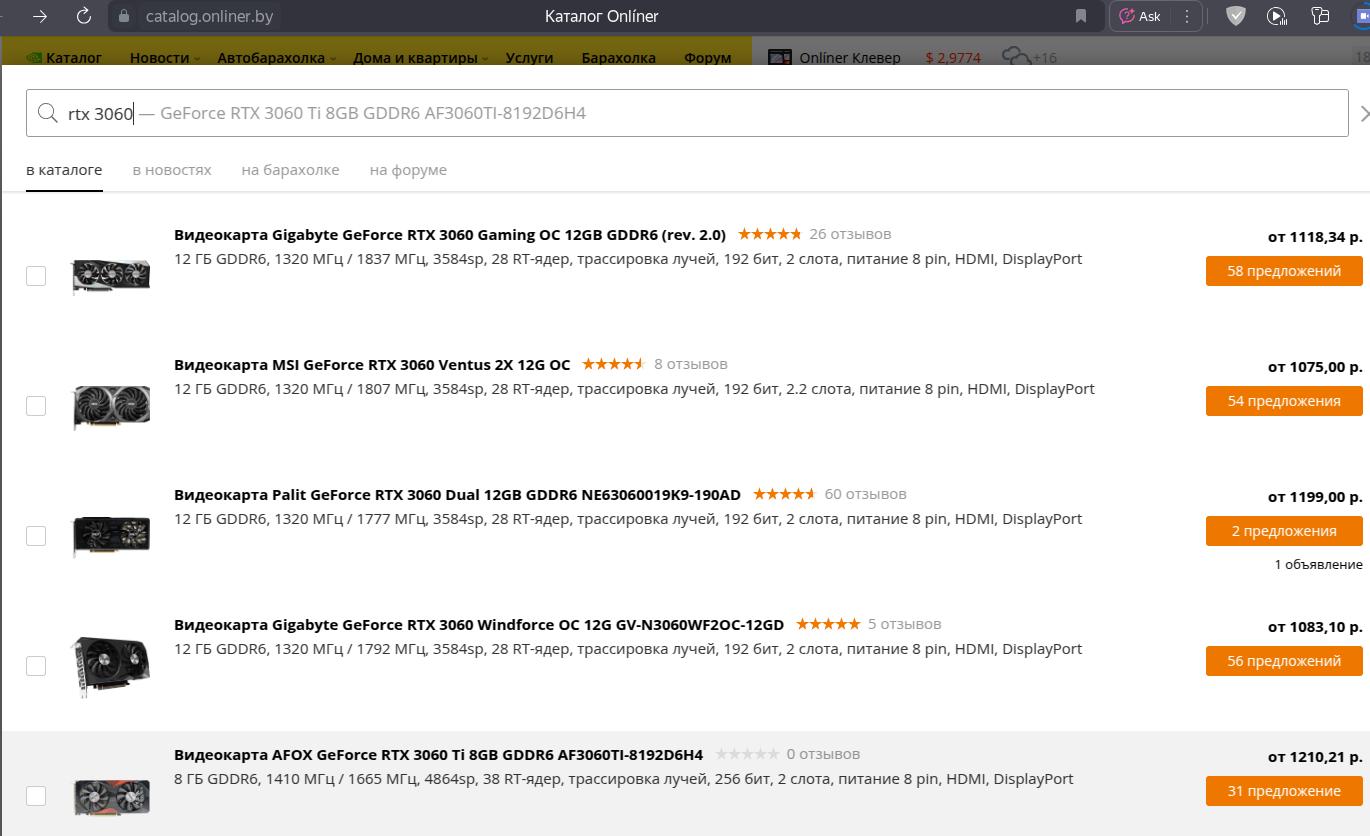Tick the checkbox for Gigabyte RTX 3060 Windforce OC

(36, 666)
